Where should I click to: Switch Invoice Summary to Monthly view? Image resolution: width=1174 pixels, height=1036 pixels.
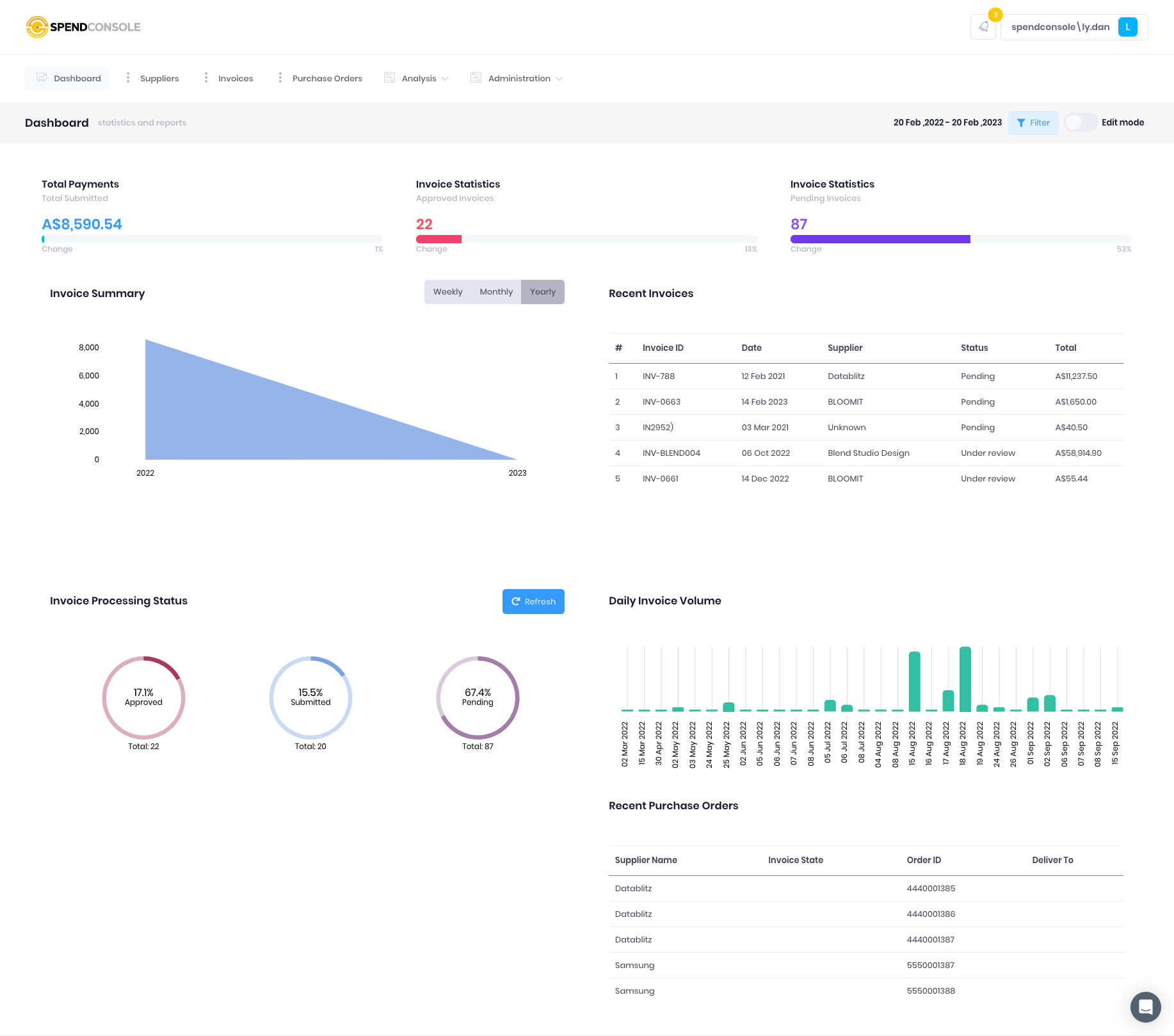point(495,291)
